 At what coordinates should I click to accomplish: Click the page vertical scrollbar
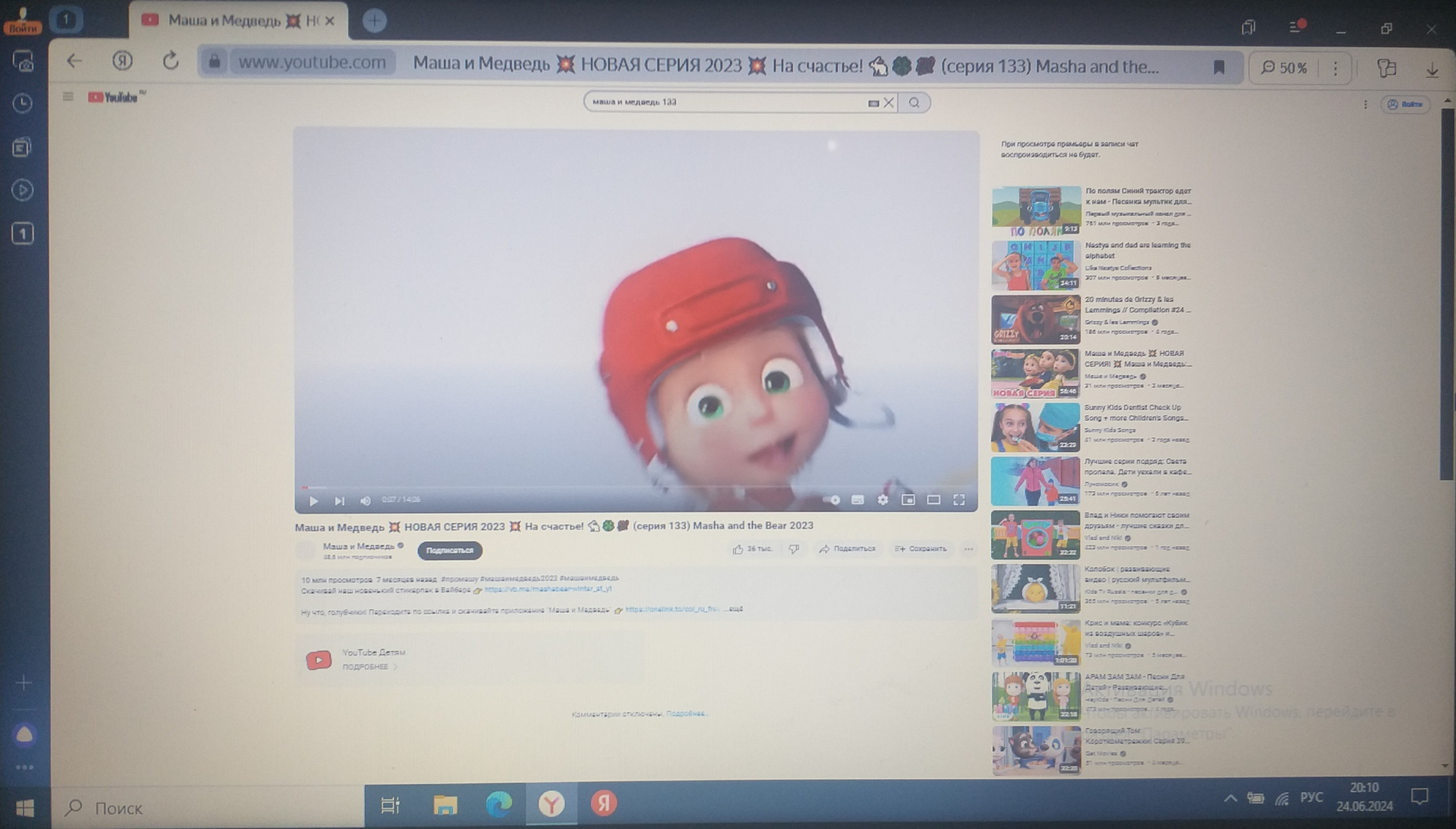point(1447,293)
